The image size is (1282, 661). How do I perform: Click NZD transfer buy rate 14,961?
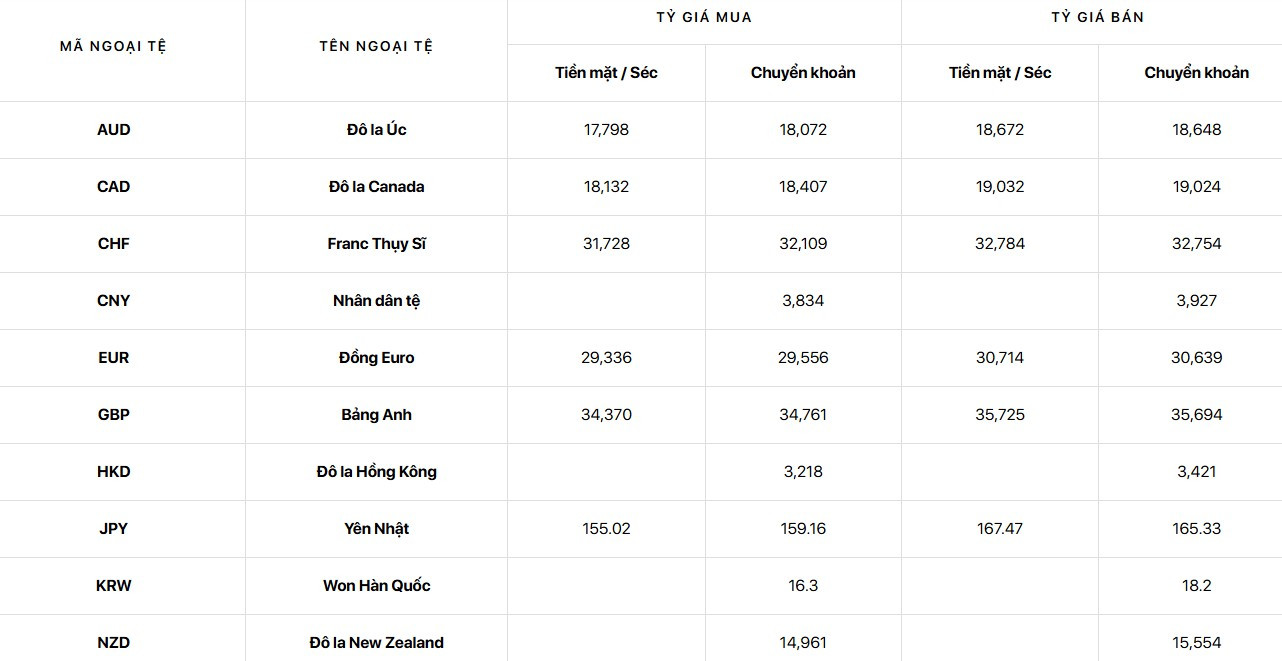coord(803,643)
